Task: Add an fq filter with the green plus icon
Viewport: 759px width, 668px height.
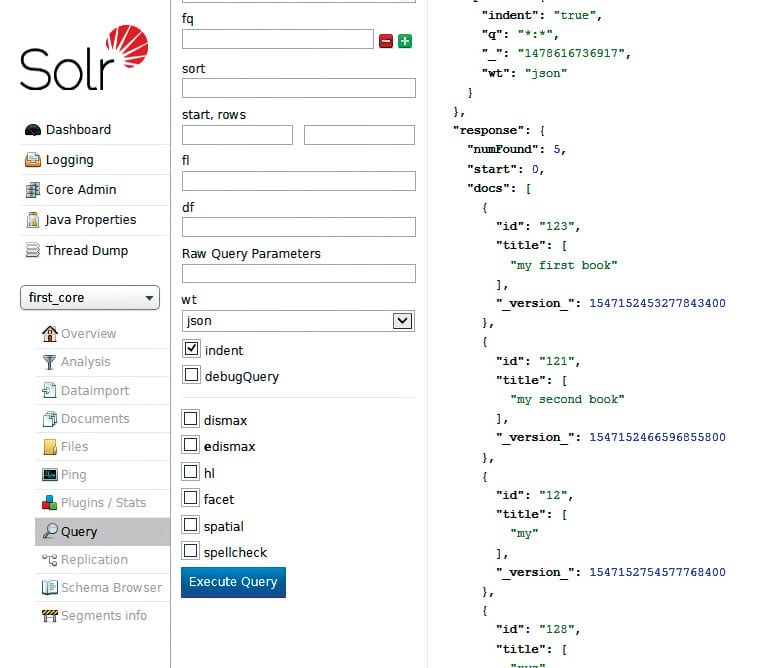Action: [405, 41]
